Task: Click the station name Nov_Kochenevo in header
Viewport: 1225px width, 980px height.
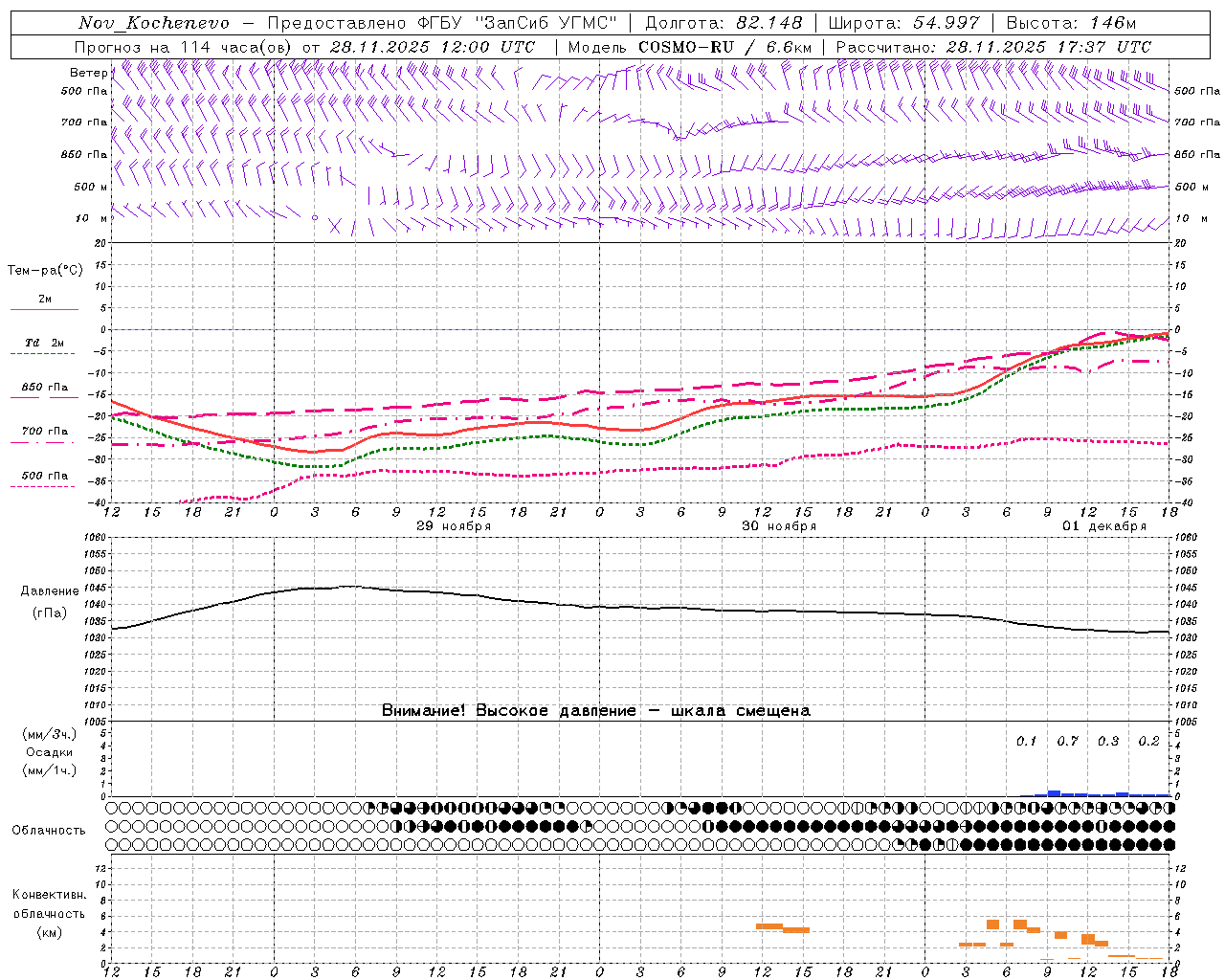Action: pos(154,23)
